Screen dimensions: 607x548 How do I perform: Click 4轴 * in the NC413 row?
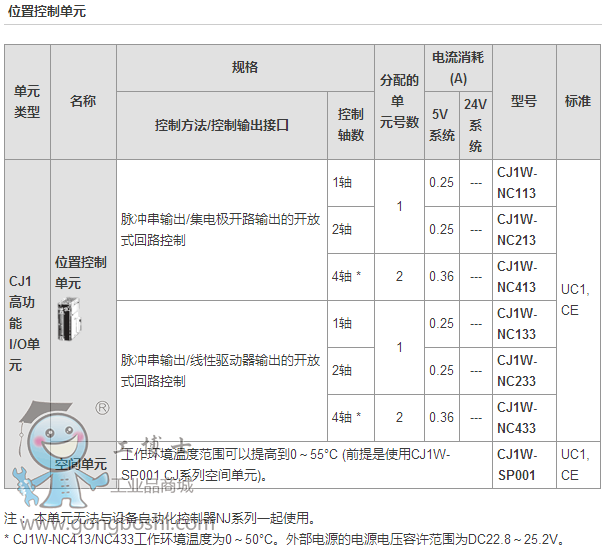346,276
